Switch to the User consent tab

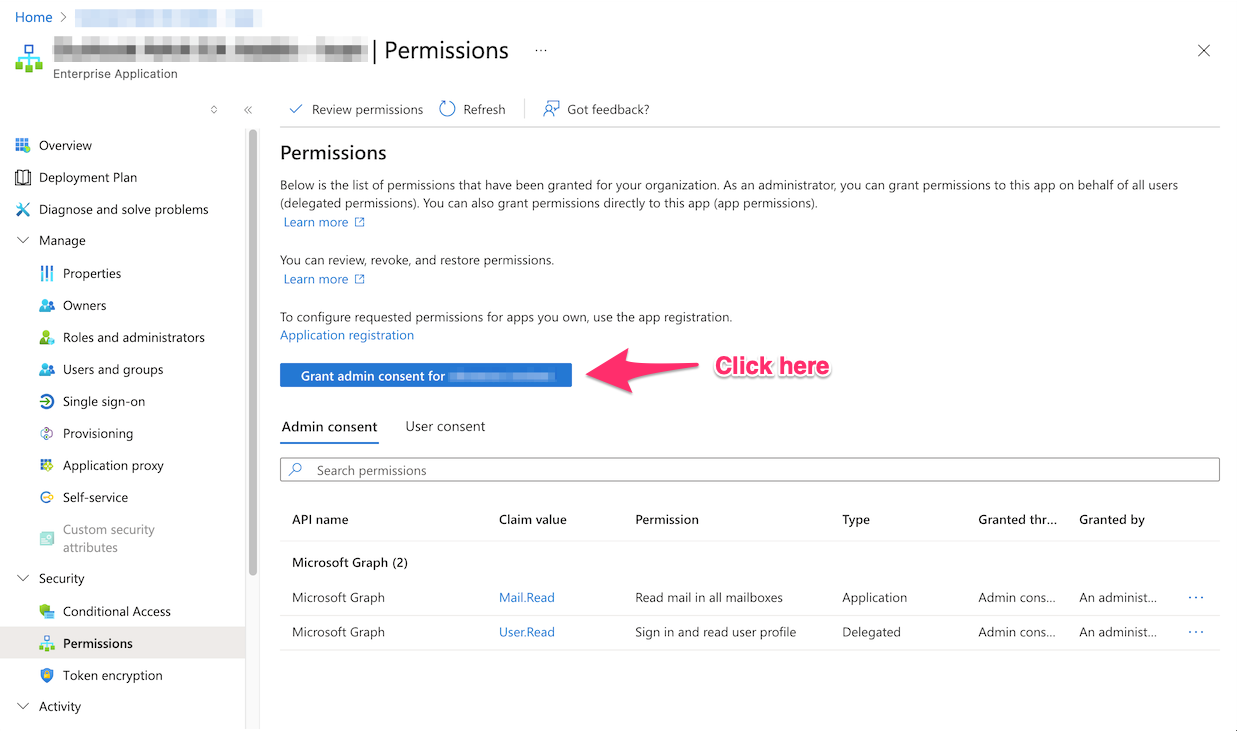coord(445,426)
